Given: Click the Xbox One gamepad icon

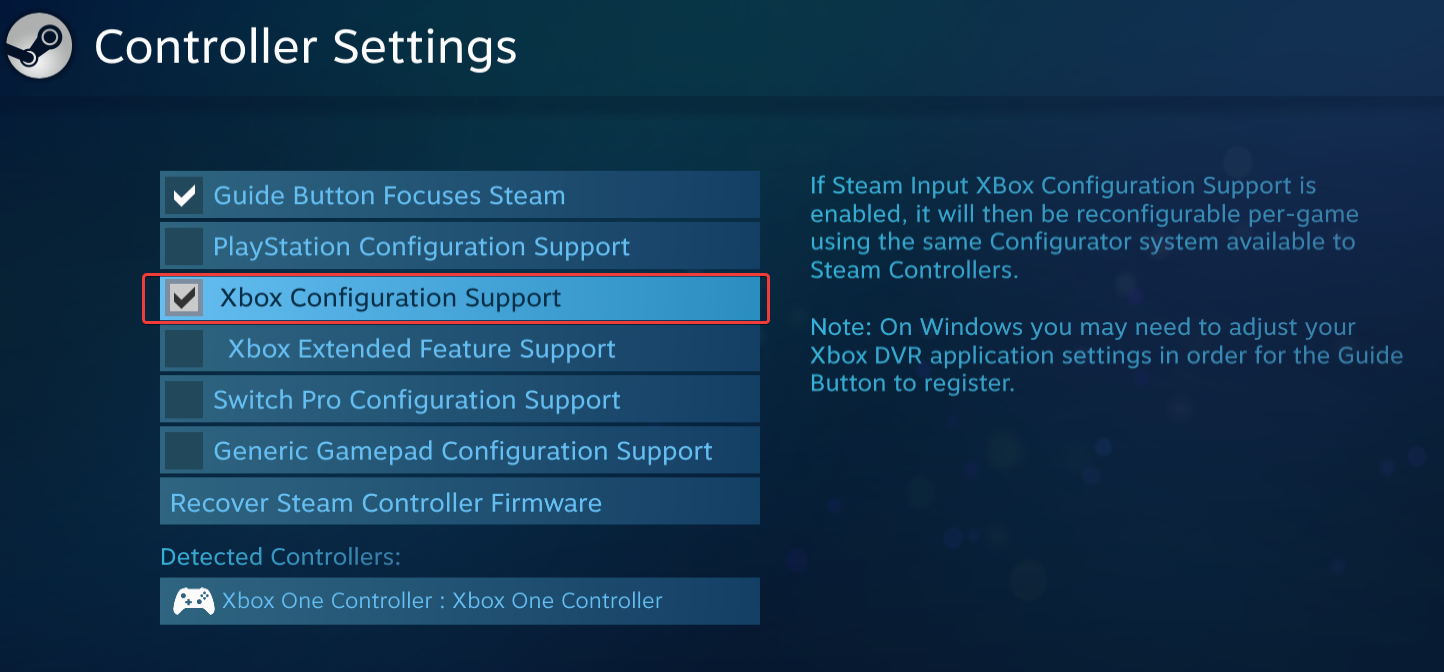Looking at the screenshot, I should [x=193, y=601].
